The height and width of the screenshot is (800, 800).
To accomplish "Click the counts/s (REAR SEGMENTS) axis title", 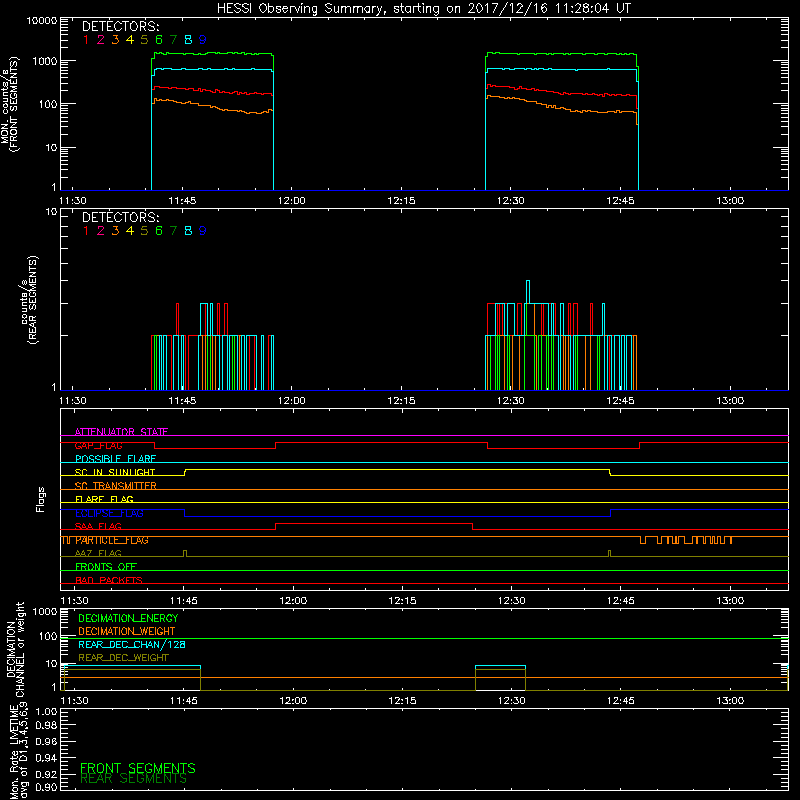I will (x=29, y=300).
